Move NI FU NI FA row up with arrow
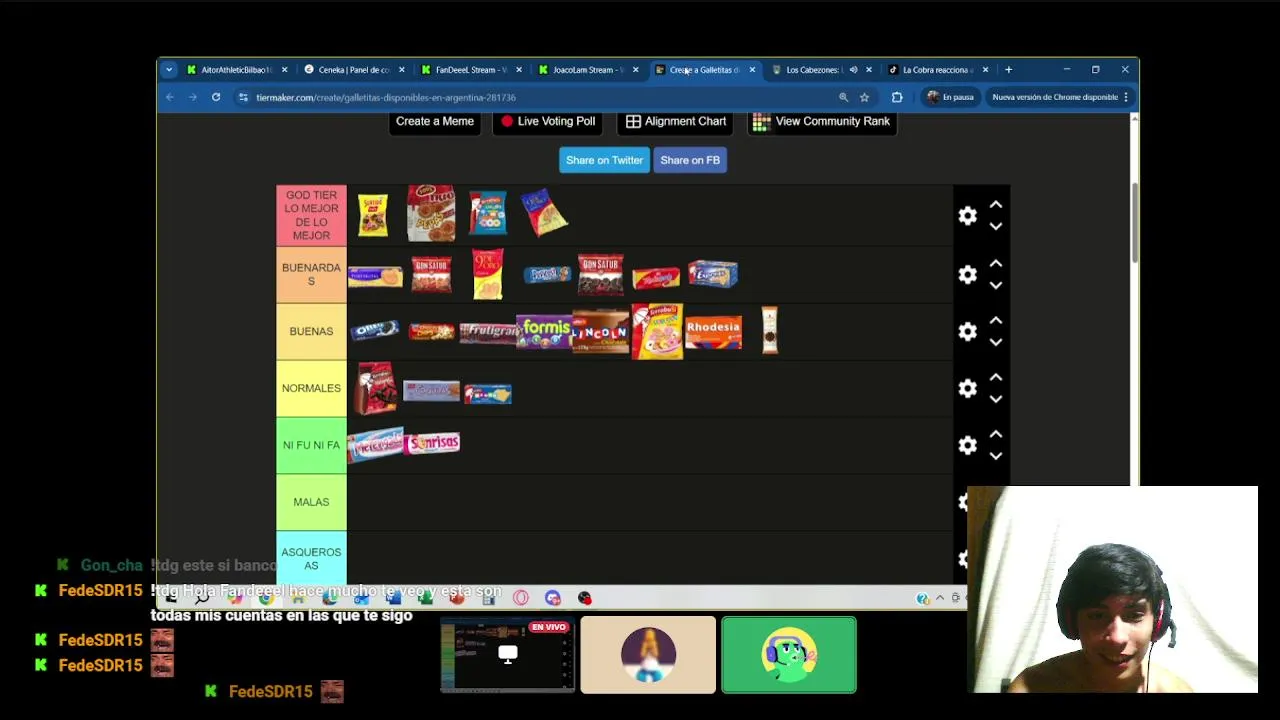This screenshot has height=720, width=1280. click(995, 434)
